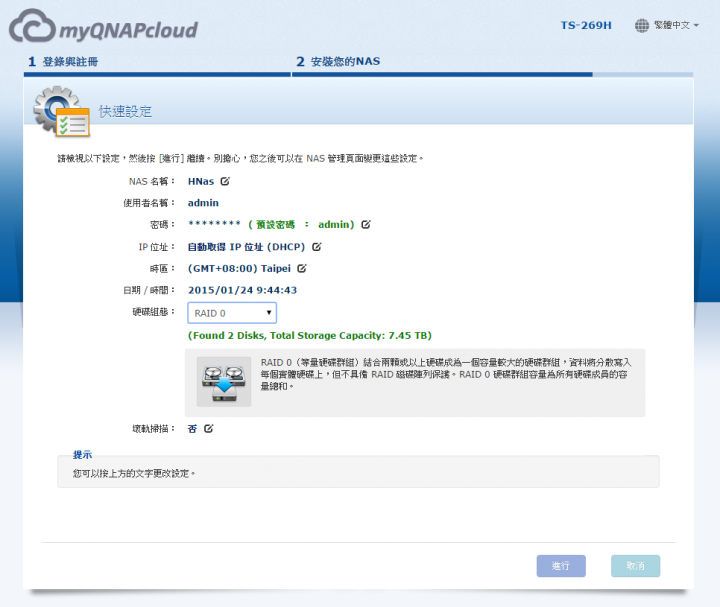Click the 進行 proceed button
The height and width of the screenshot is (607, 720).
pos(561,566)
